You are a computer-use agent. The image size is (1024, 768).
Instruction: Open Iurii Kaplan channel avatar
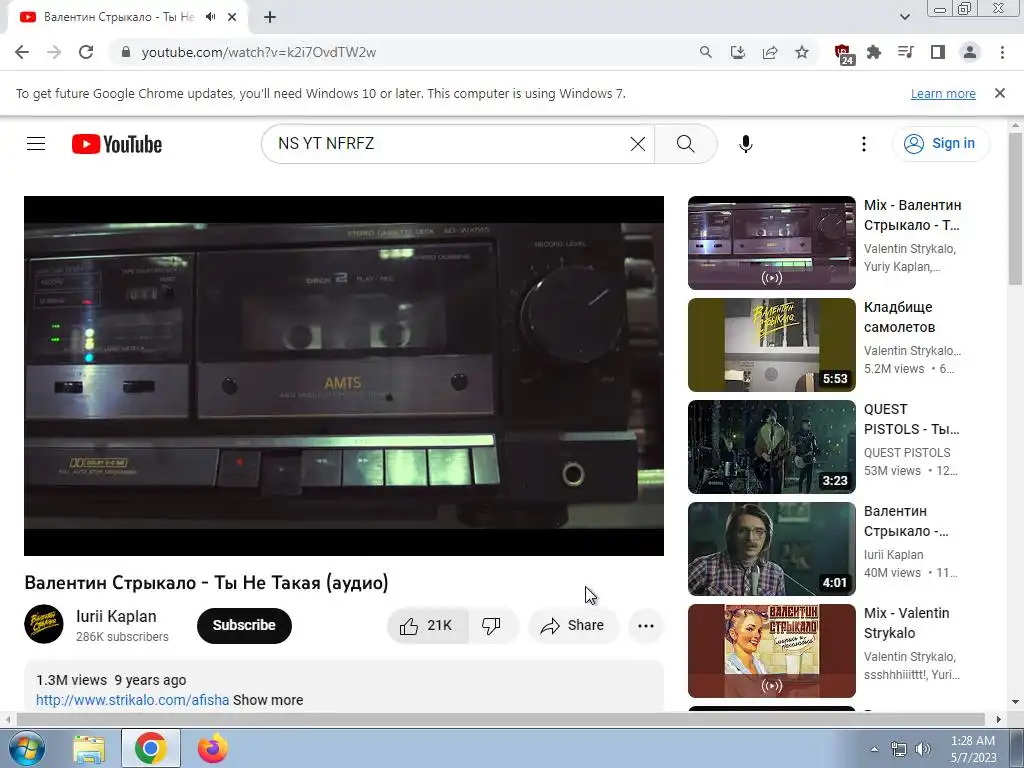[44, 624]
